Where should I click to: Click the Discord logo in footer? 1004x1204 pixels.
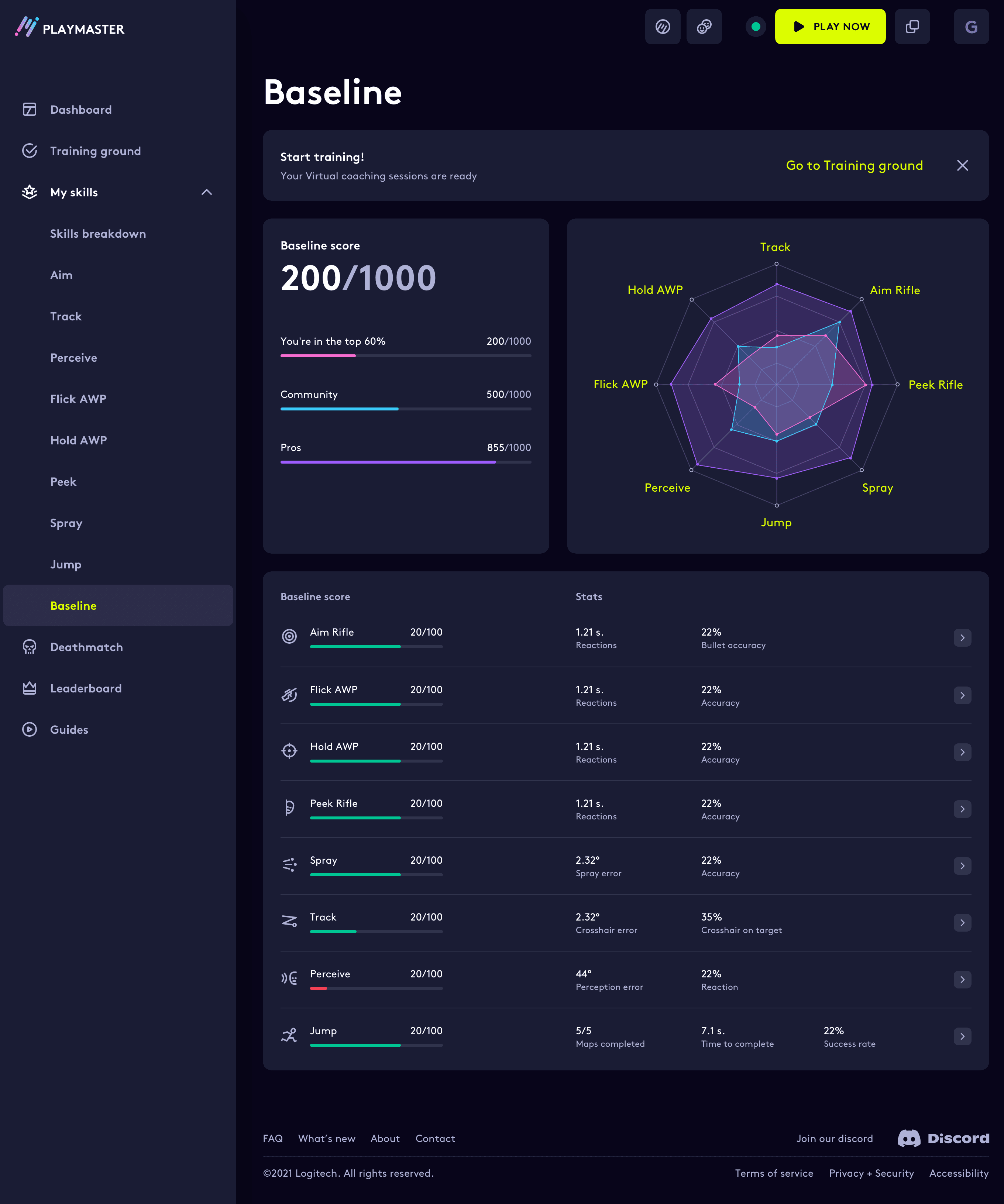pos(943,1138)
